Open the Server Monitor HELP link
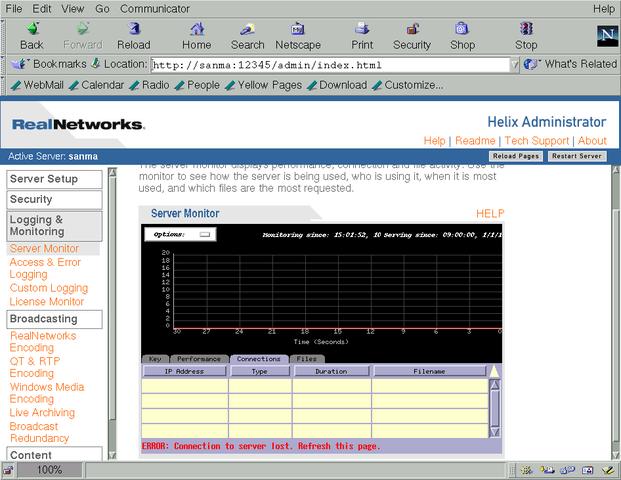621x480 pixels. click(x=490, y=214)
